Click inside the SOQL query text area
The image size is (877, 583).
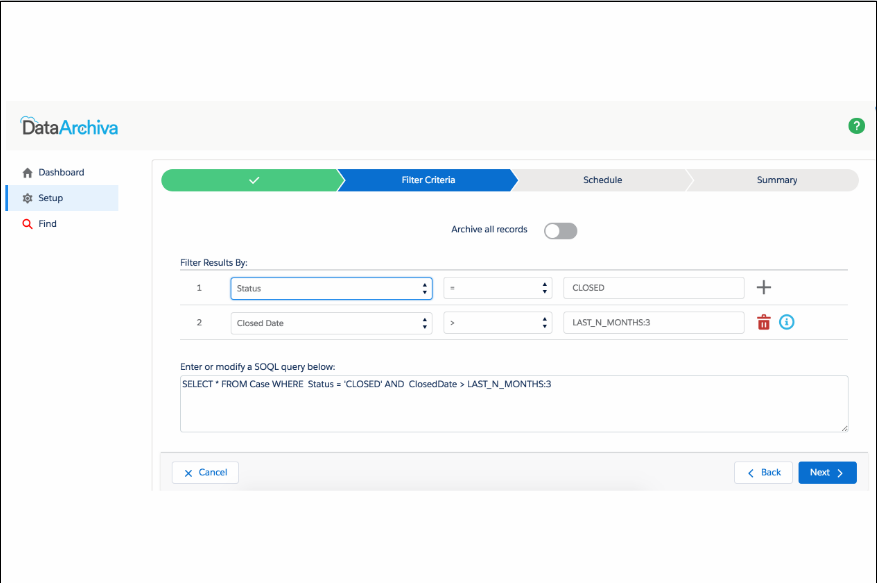click(514, 404)
